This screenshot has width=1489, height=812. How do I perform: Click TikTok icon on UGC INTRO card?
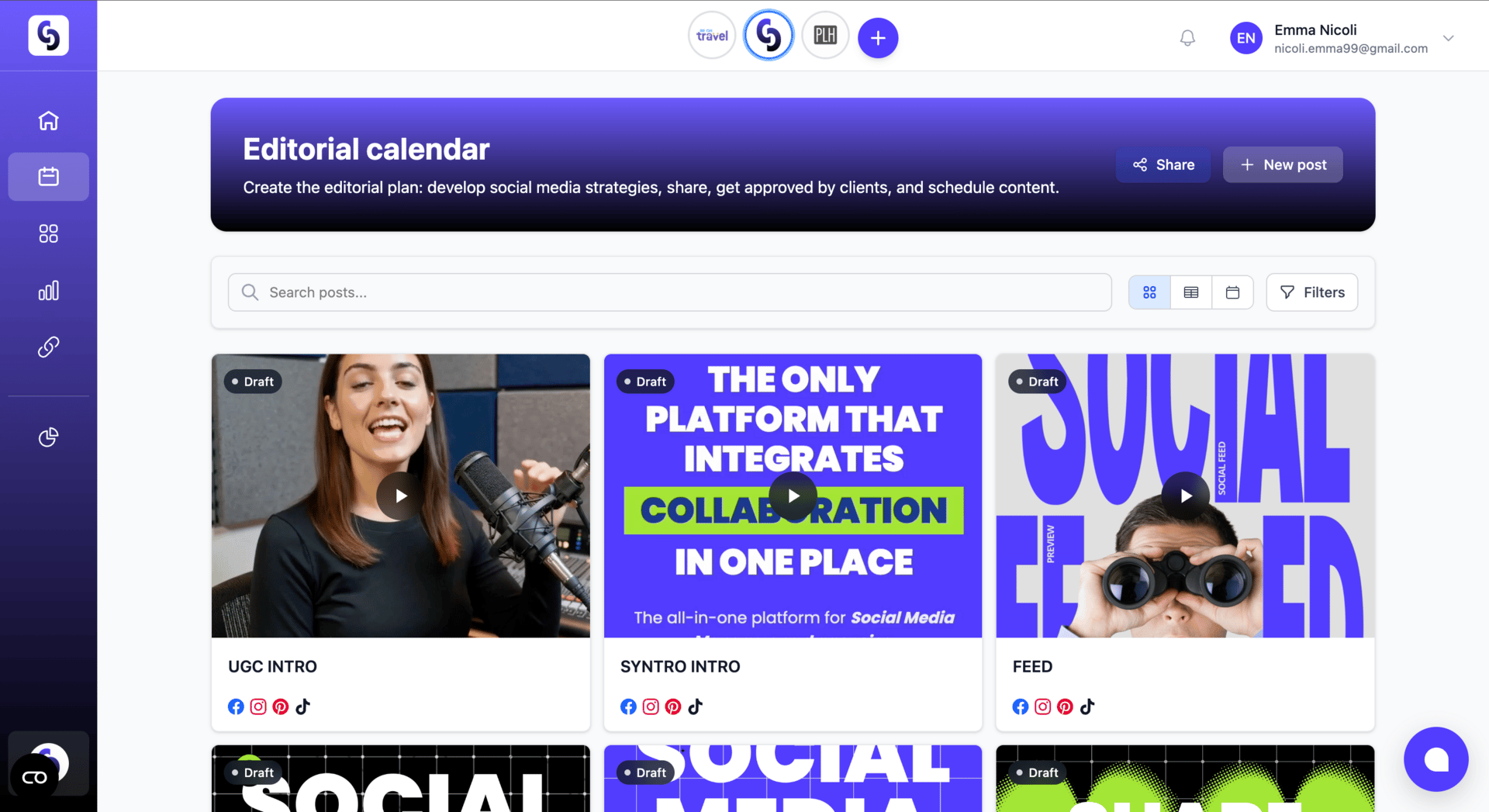302,707
